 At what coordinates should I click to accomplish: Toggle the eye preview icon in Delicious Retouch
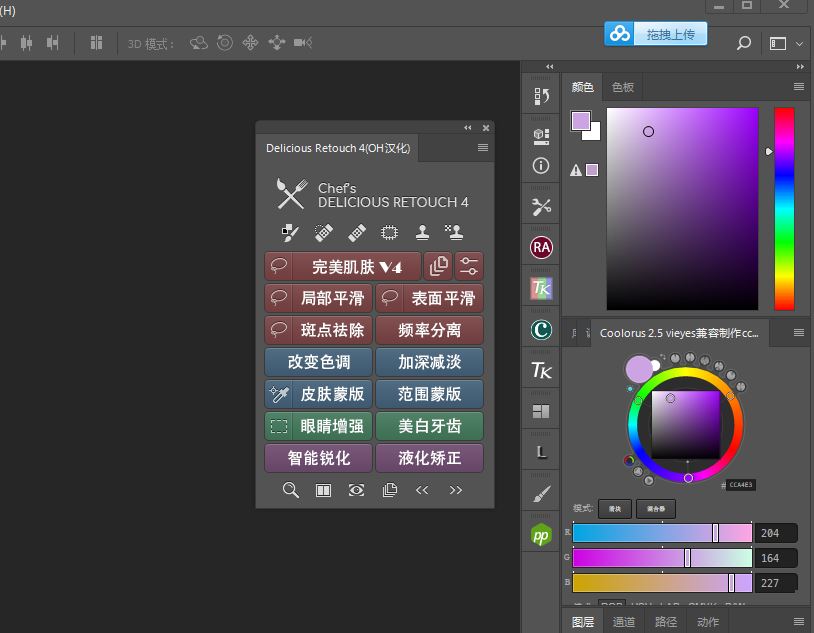tap(356, 490)
